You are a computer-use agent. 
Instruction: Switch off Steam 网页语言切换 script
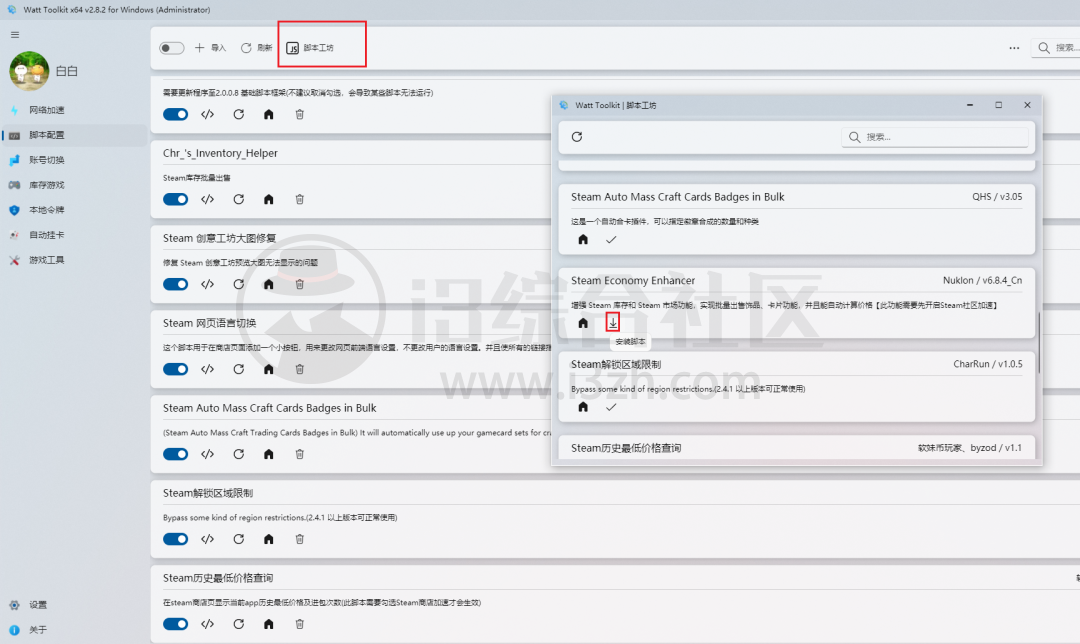[176, 369]
